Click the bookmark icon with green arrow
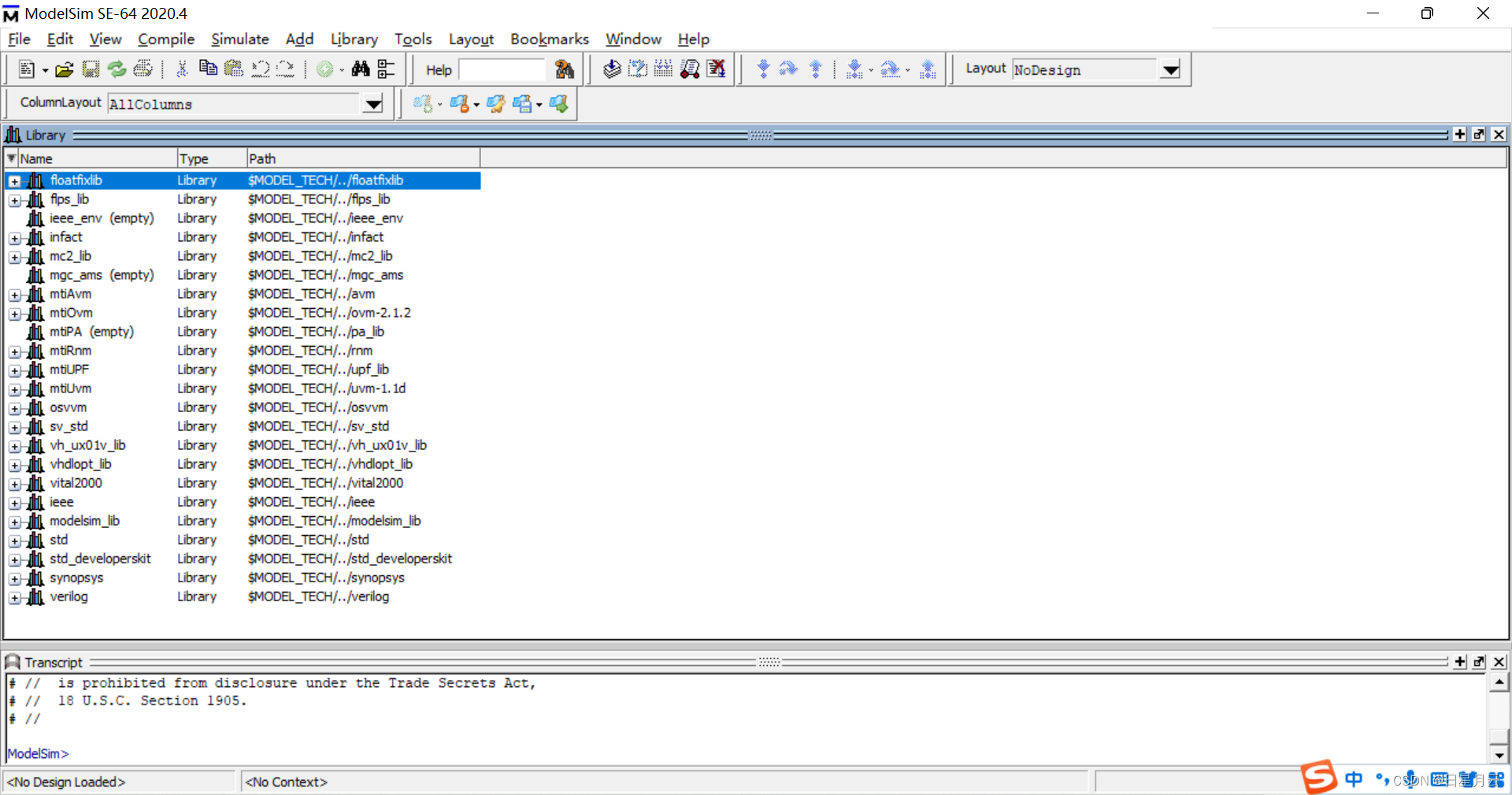Viewport: 1512px width, 795px height. [x=558, y=103]
